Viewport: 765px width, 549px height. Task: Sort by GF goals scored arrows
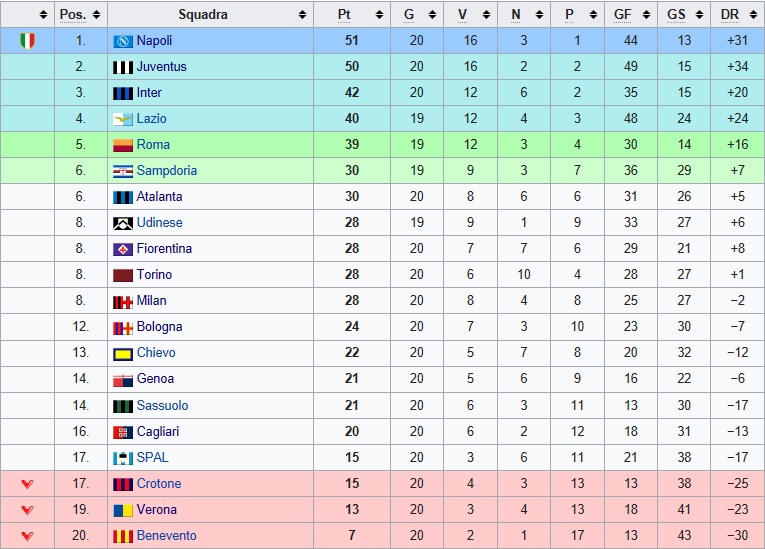pos(646,15)
